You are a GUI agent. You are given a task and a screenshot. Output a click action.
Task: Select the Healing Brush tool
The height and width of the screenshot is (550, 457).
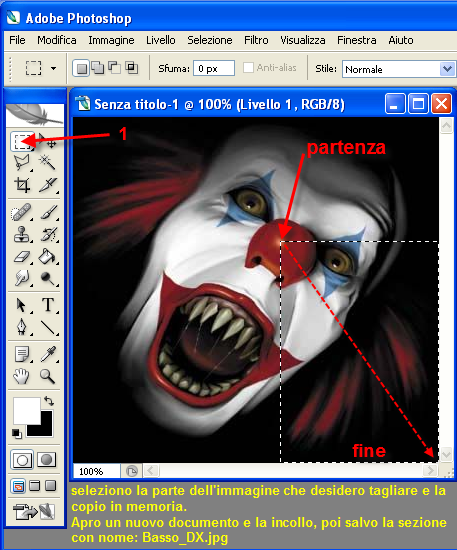[22, 212]
